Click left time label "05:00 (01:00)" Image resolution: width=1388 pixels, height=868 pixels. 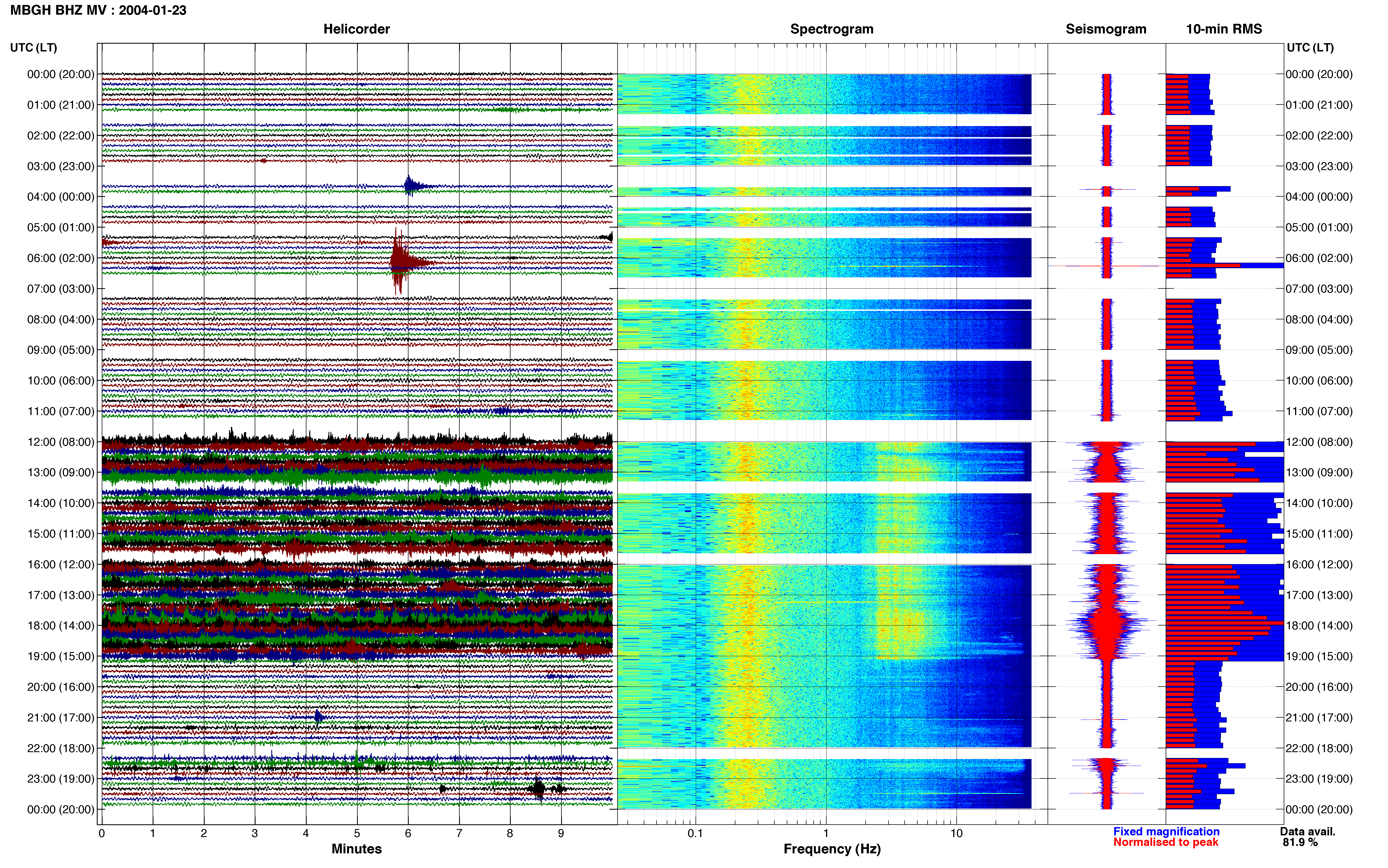61,227
